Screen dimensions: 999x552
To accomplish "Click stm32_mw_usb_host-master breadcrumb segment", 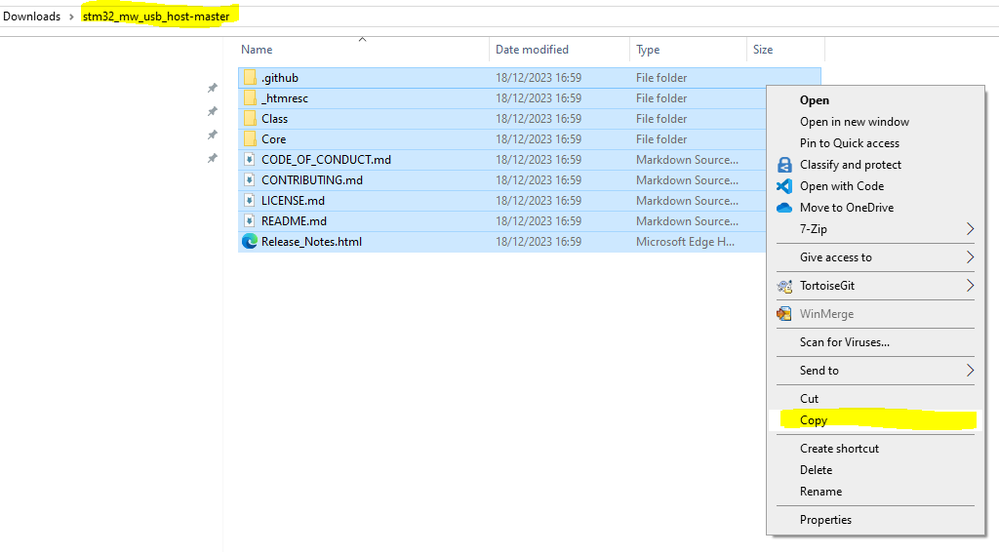I will tap(156, 17).
